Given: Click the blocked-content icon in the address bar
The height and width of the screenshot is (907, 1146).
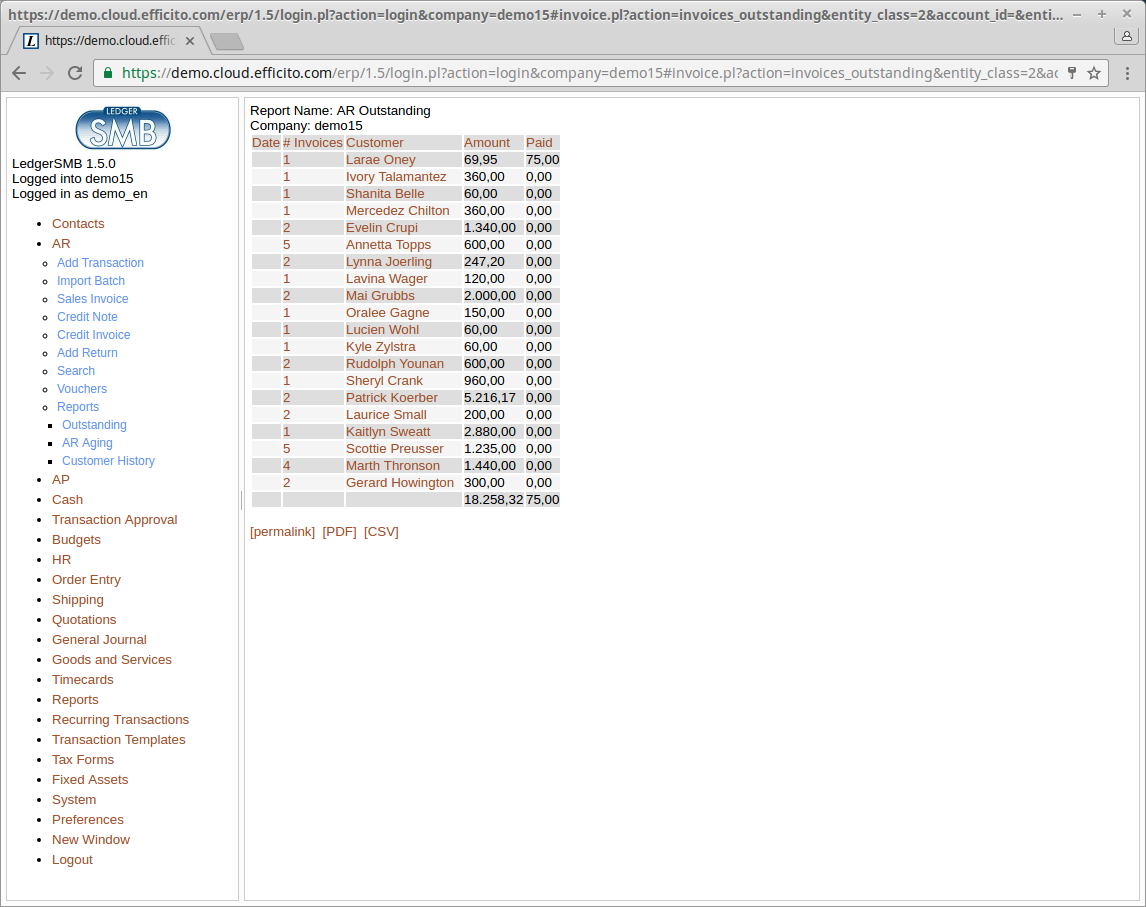Looking at the screenshot, I should [x=1072, y=74].
